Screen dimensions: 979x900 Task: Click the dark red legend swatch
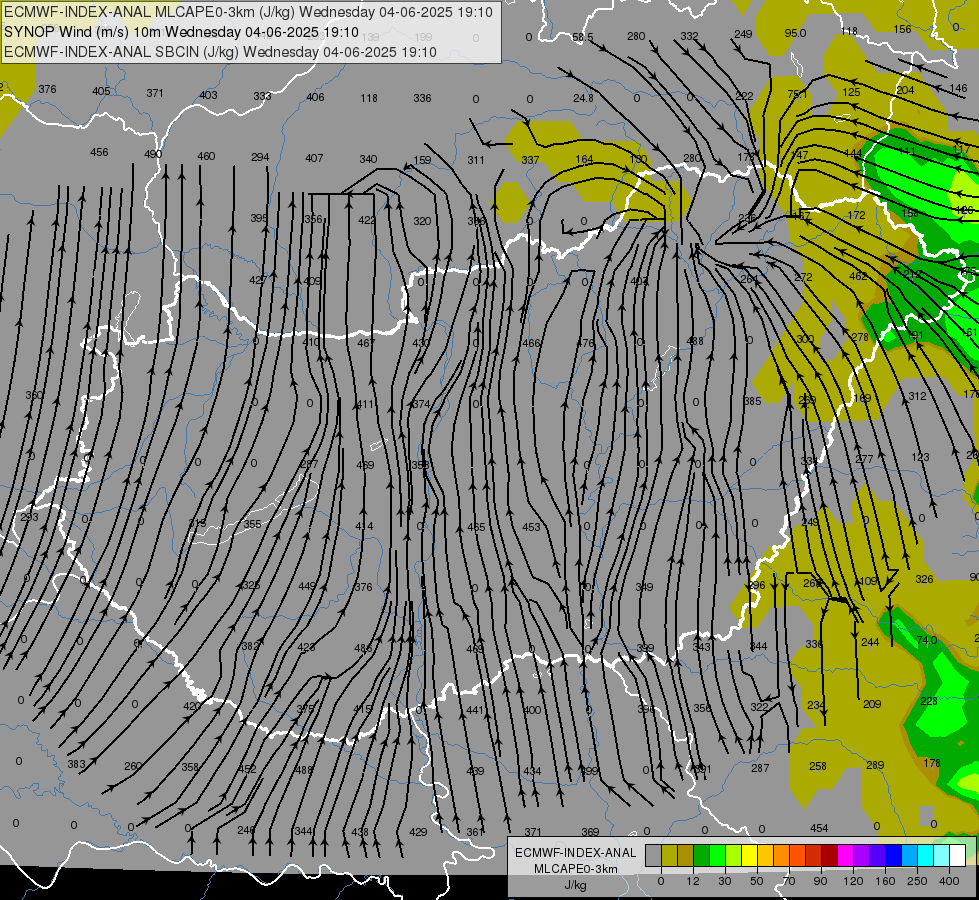[x=830, y=855]
